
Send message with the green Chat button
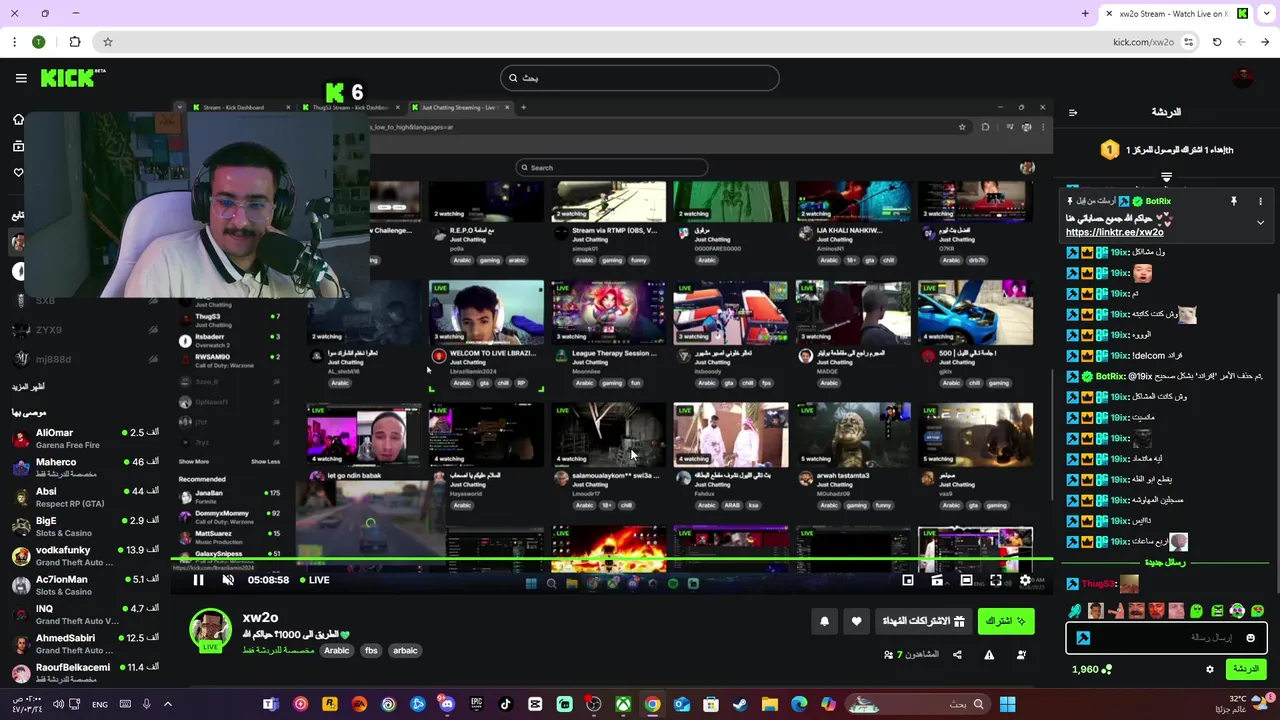coord(1245,669)
